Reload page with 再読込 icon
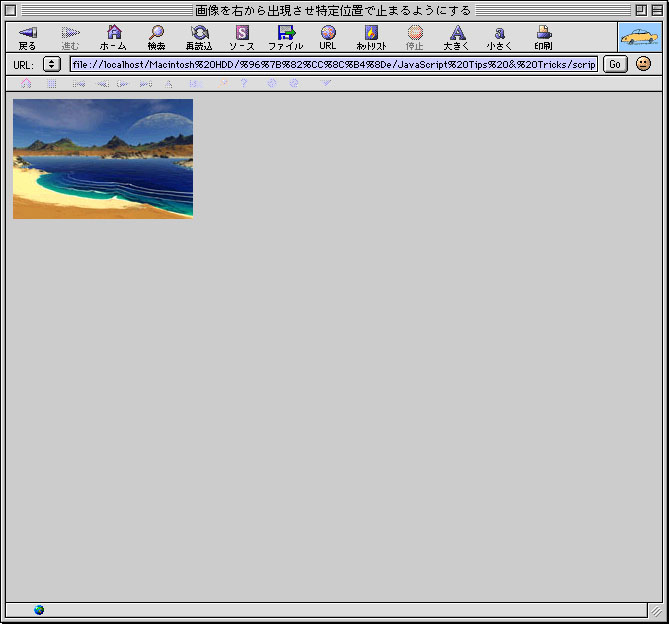669x624 pixels. [x=200, y=32]
